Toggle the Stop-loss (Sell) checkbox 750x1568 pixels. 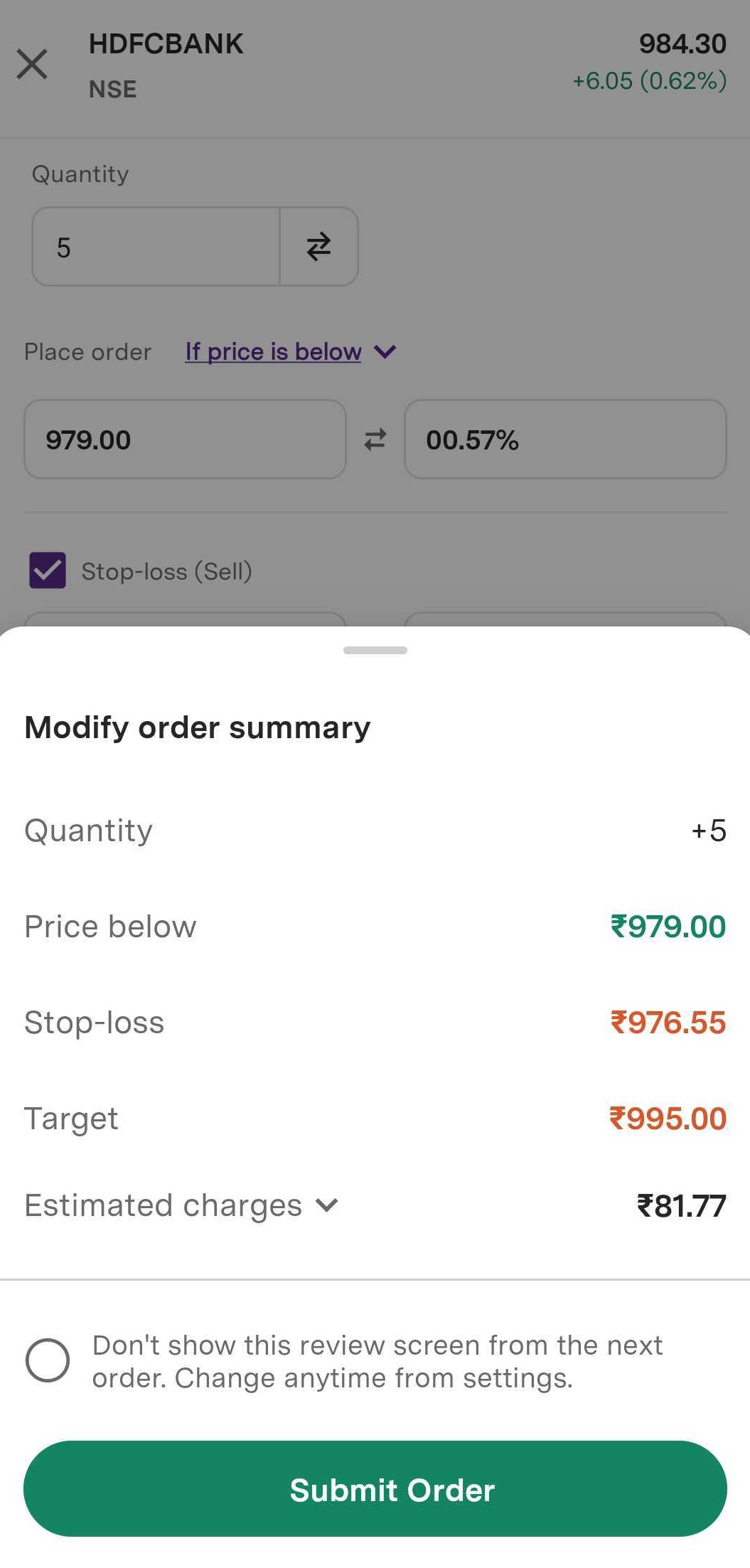pos(48,570)
